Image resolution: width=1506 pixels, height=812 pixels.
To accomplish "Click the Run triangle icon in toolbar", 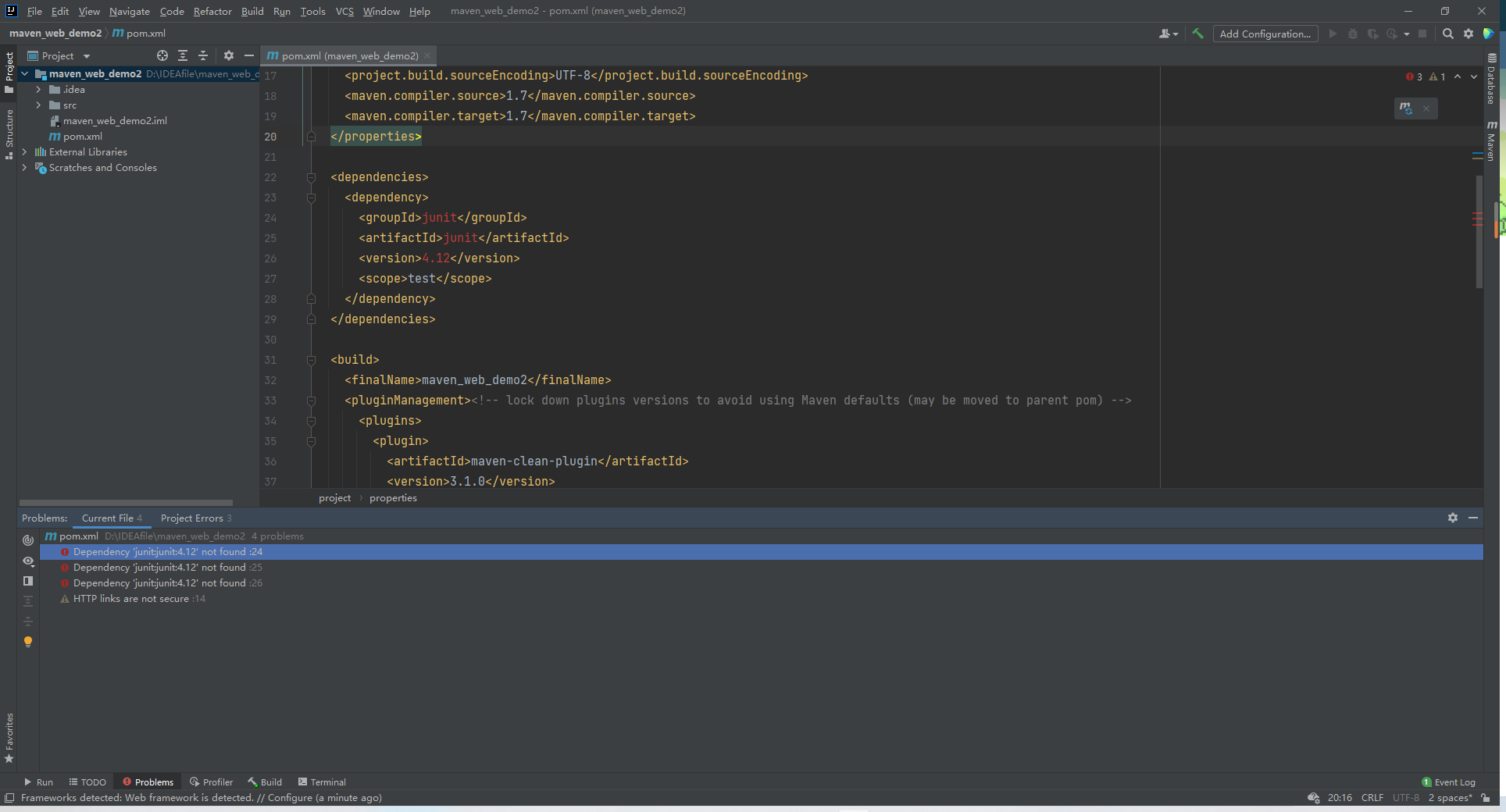I will point(1333,34).
